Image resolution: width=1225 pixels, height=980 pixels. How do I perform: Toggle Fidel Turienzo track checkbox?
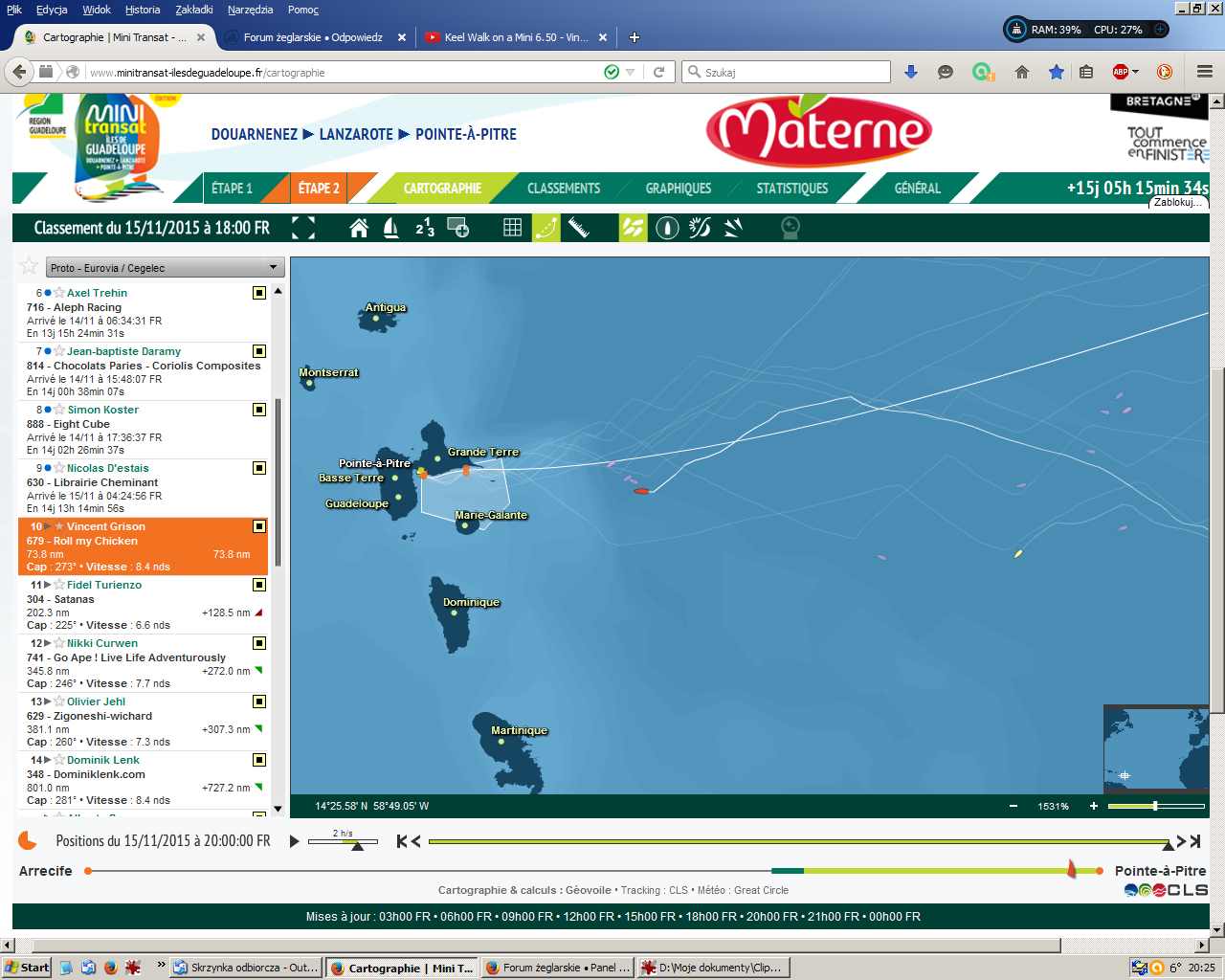(259, 585)
